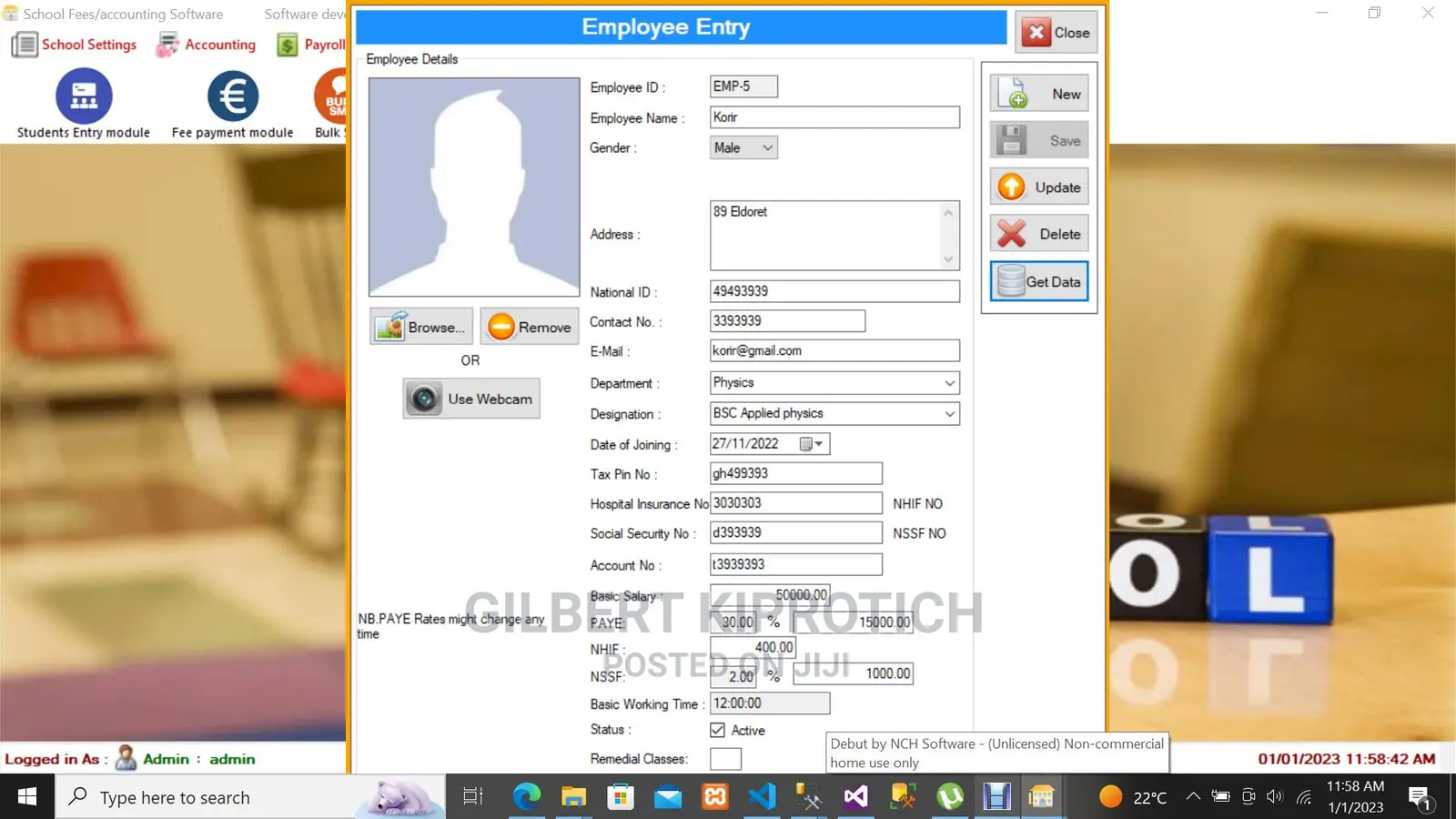Launch Microsoft Edge from taskbar
Viewport: 1456px width, 819px height.
526,797
